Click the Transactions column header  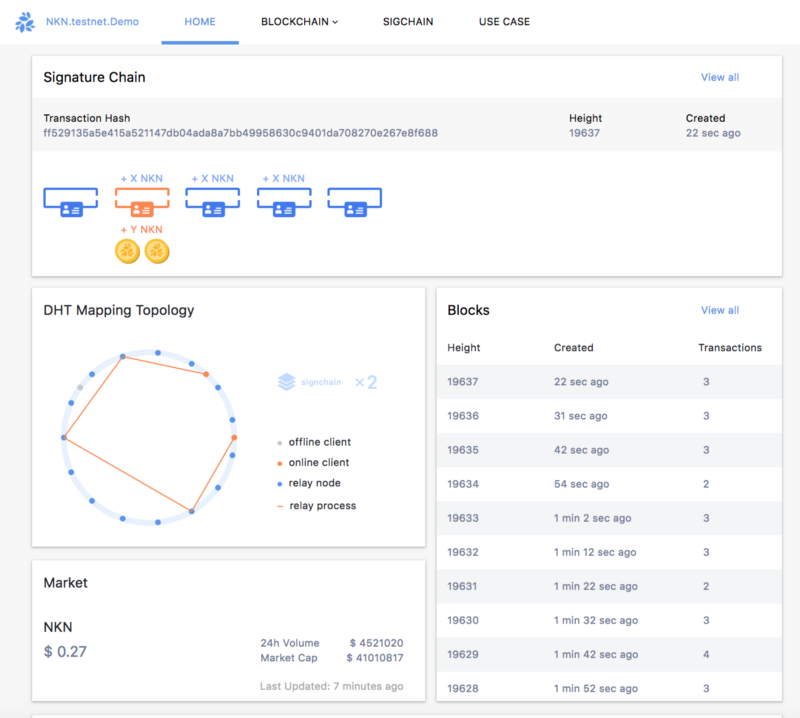(x=730, y=348)
